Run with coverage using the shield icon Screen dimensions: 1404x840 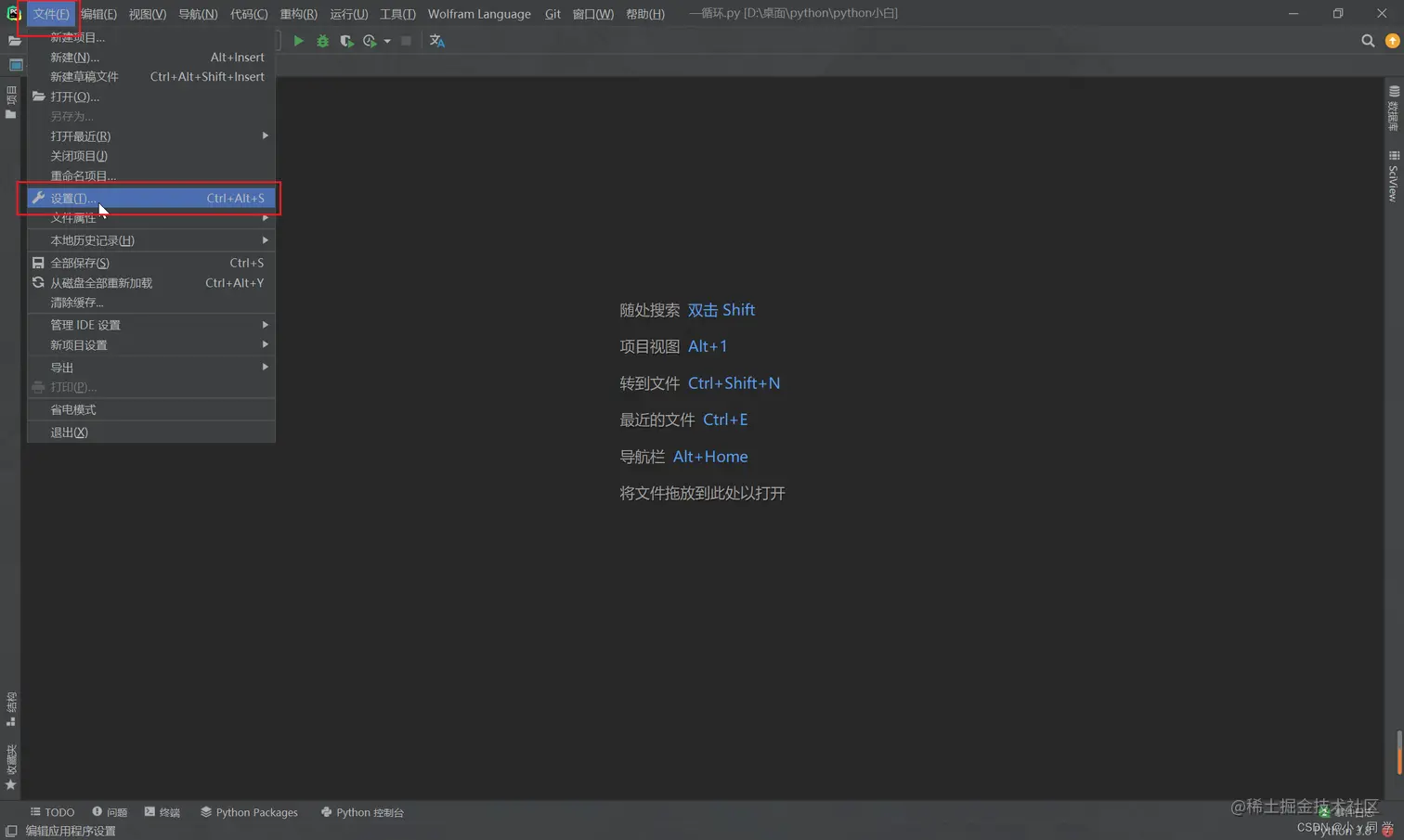[346, 41]
